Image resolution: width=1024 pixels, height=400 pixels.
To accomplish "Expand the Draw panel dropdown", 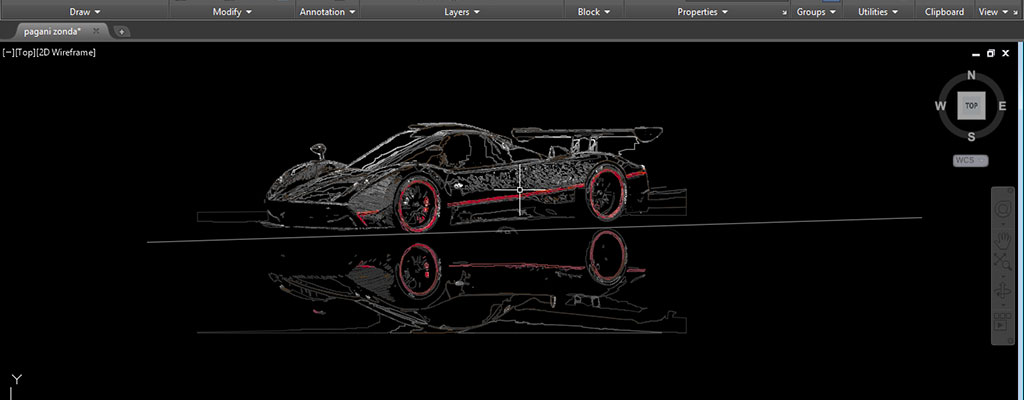I will [x=85, y=12].
